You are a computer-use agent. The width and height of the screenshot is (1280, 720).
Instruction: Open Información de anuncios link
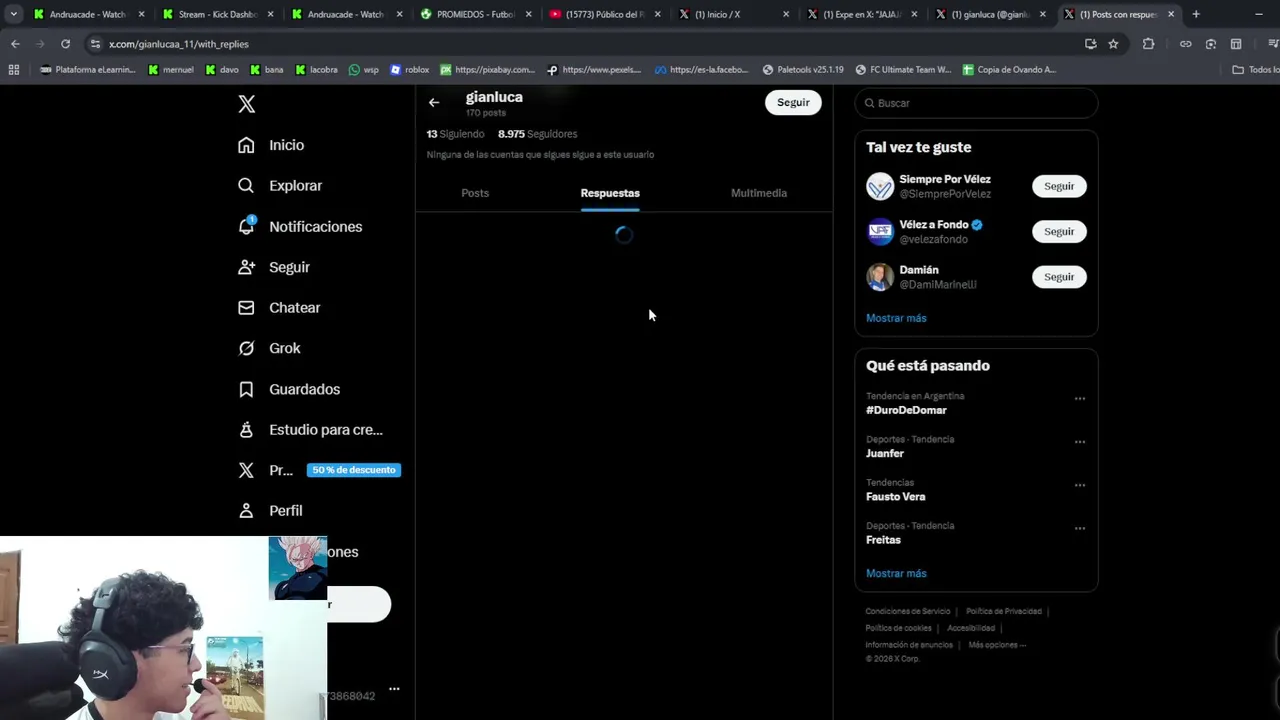coord(909,645)
